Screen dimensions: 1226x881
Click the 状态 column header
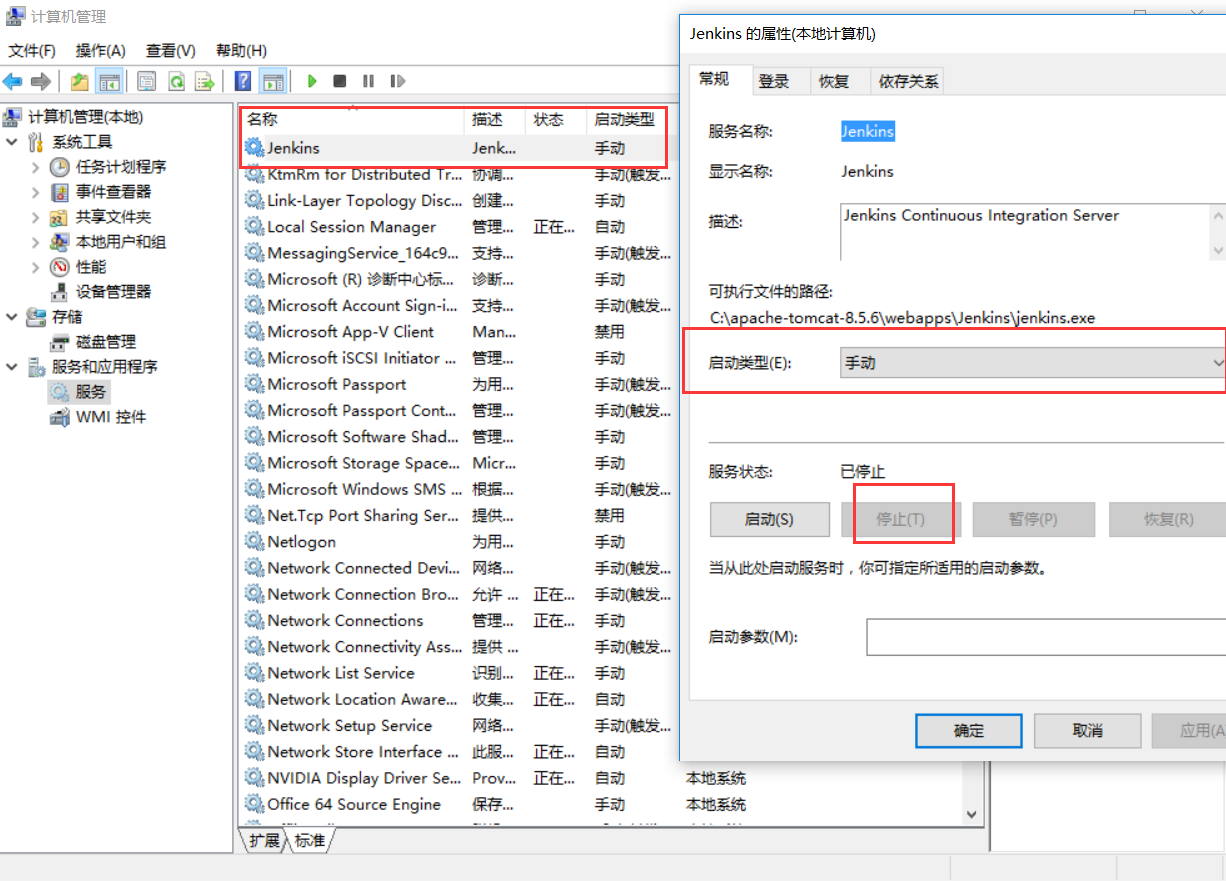click(556, 119)
